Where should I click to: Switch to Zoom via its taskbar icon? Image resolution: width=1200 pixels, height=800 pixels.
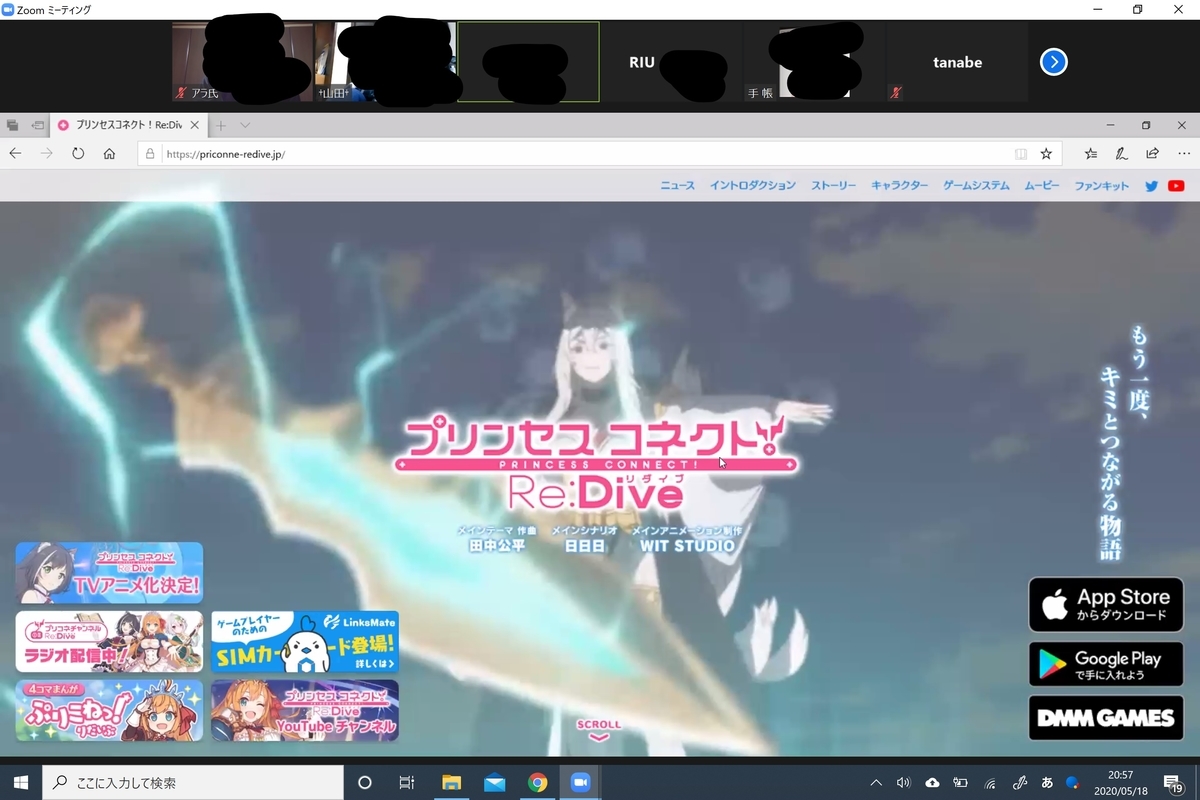[581, 782]
